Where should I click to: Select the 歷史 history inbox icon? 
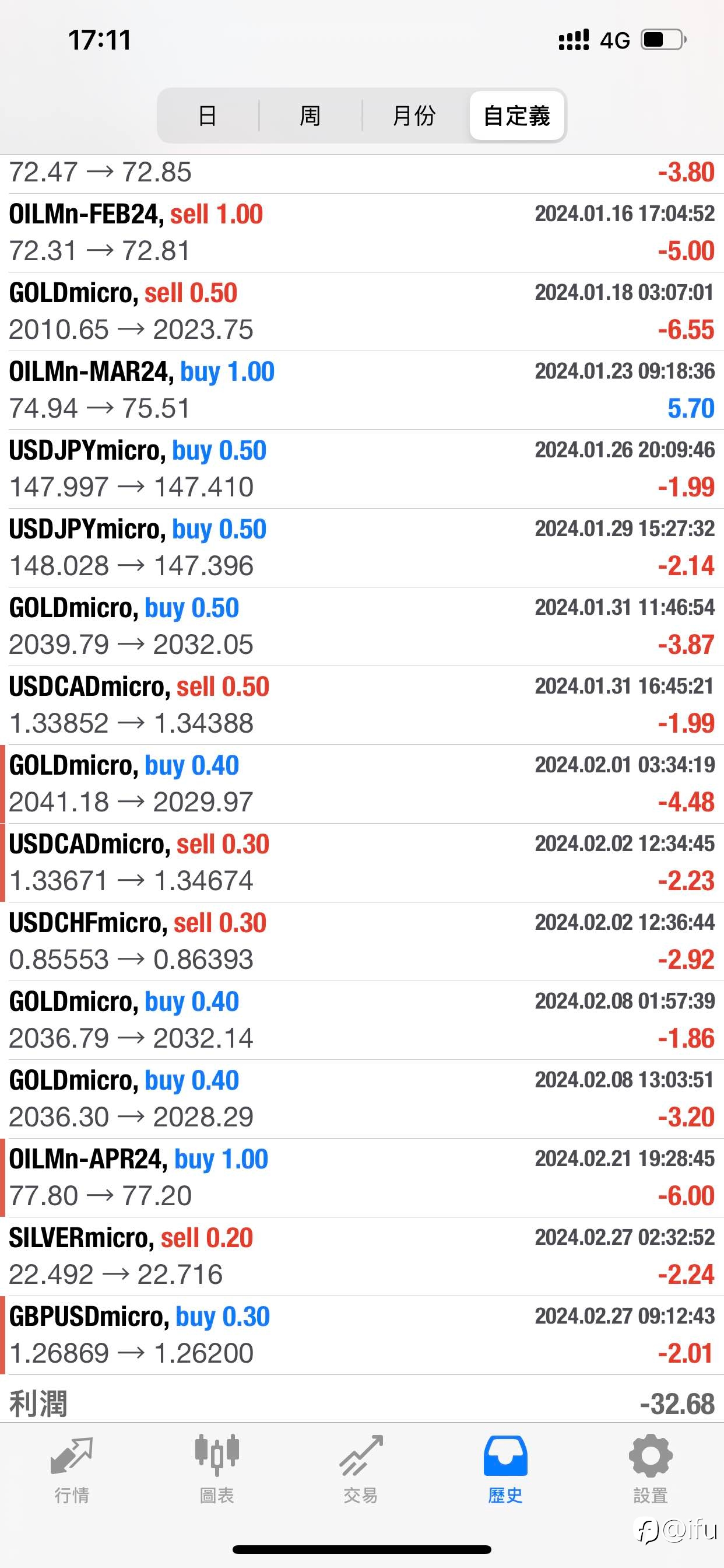pos(505,1456)
